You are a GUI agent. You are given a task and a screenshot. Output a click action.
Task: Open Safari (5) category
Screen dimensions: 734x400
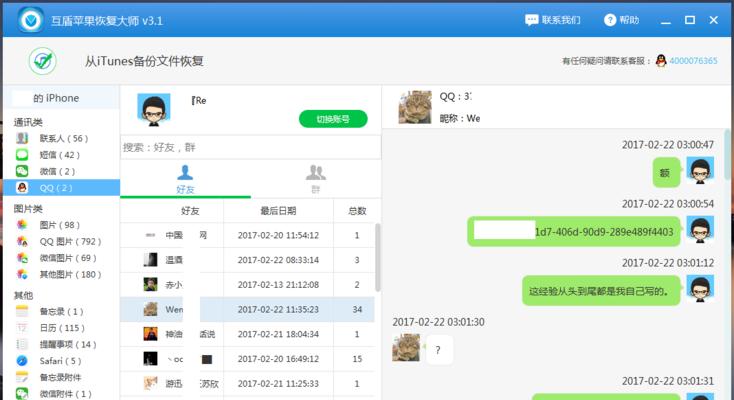(60, 361)
